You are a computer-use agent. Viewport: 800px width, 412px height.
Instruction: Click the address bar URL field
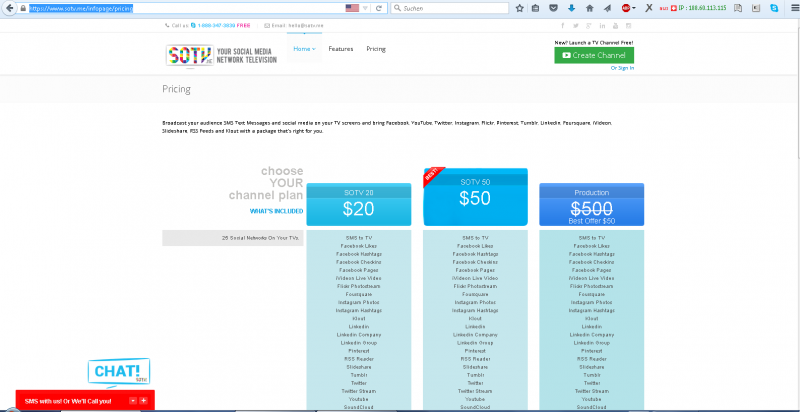click(x=186, y=8)
